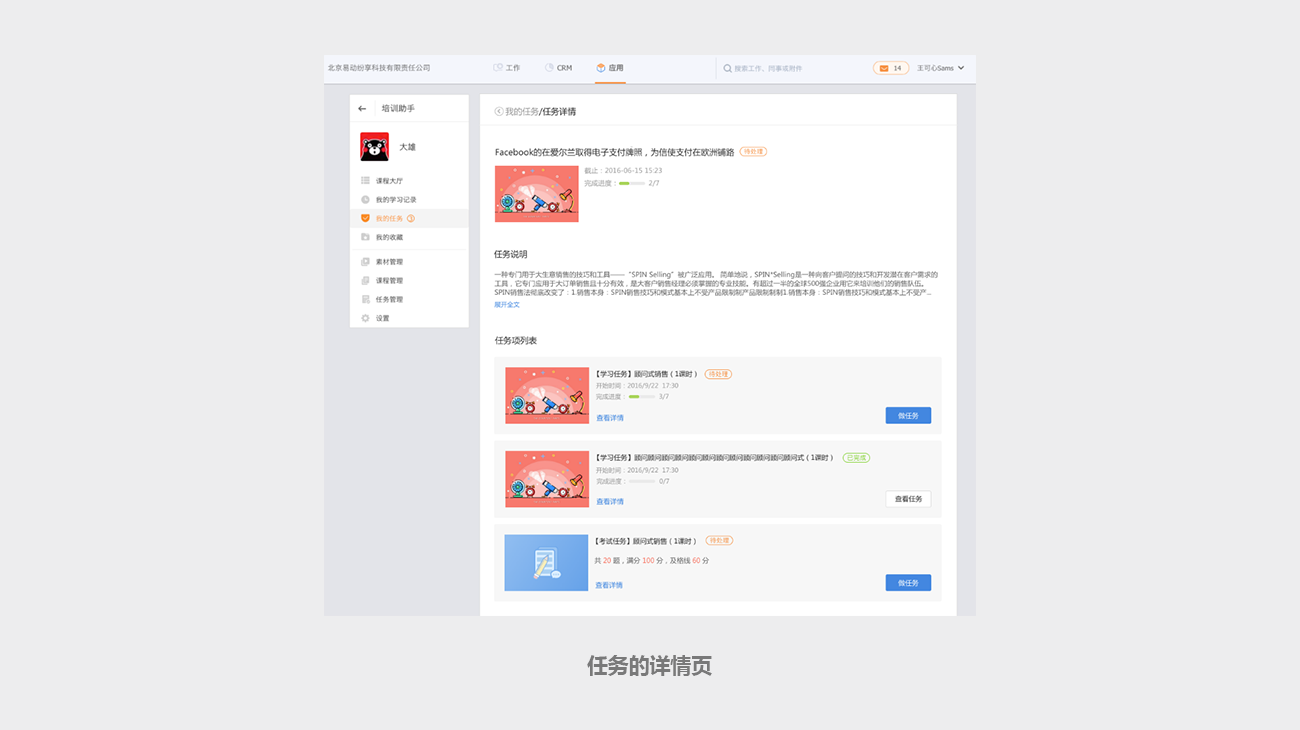Click deadline text 截止:2016-06-15 15:23
Screen dimensions: 1300x730
pos(623,171)
